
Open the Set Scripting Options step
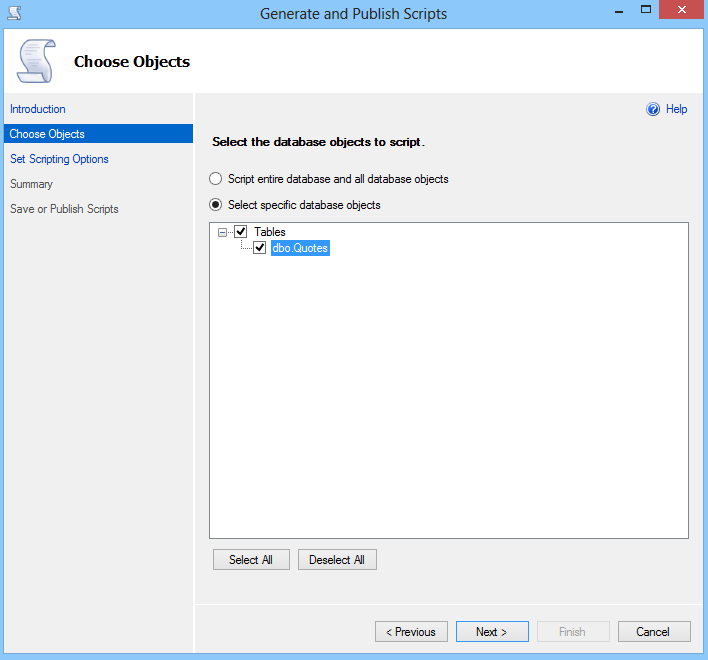click(59, 159)
